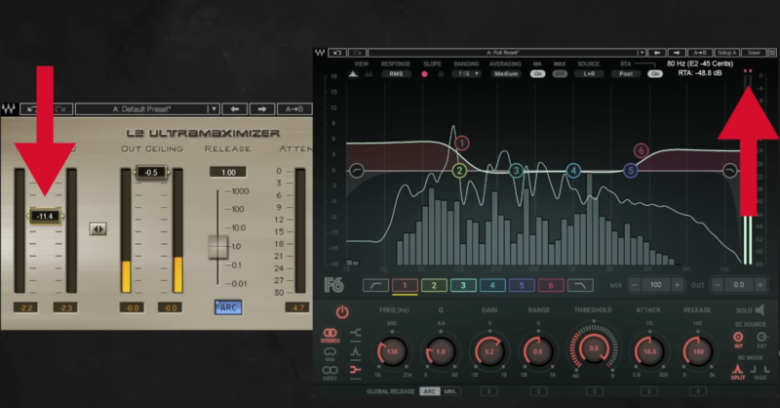Expand L2 preset list dropdown arrow
780x408 pixels.
click(213, 109)
